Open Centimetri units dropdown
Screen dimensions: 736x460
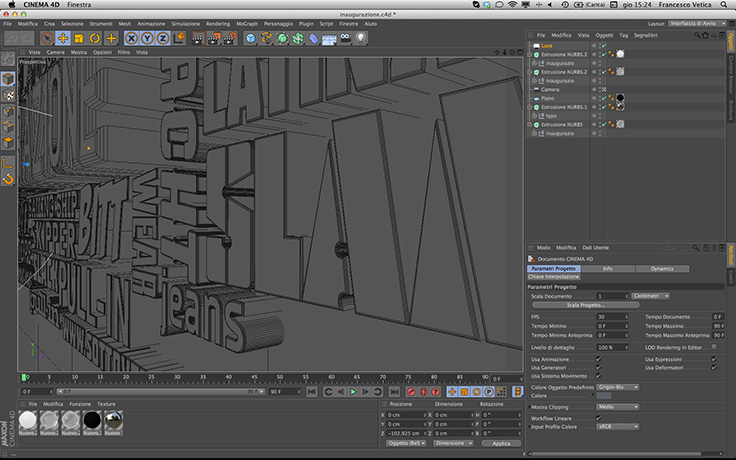[x=651, y=296]
